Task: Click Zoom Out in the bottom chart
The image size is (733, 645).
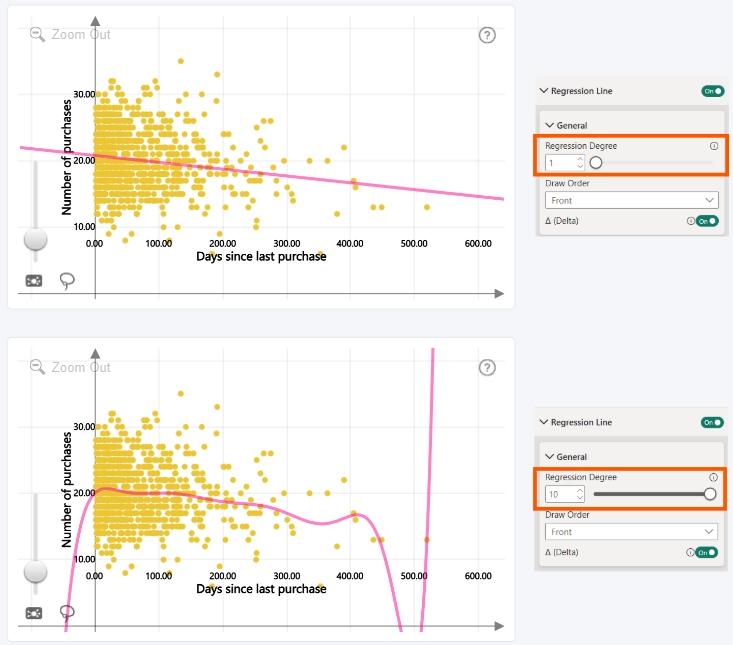Action: [x=80, y=367]
